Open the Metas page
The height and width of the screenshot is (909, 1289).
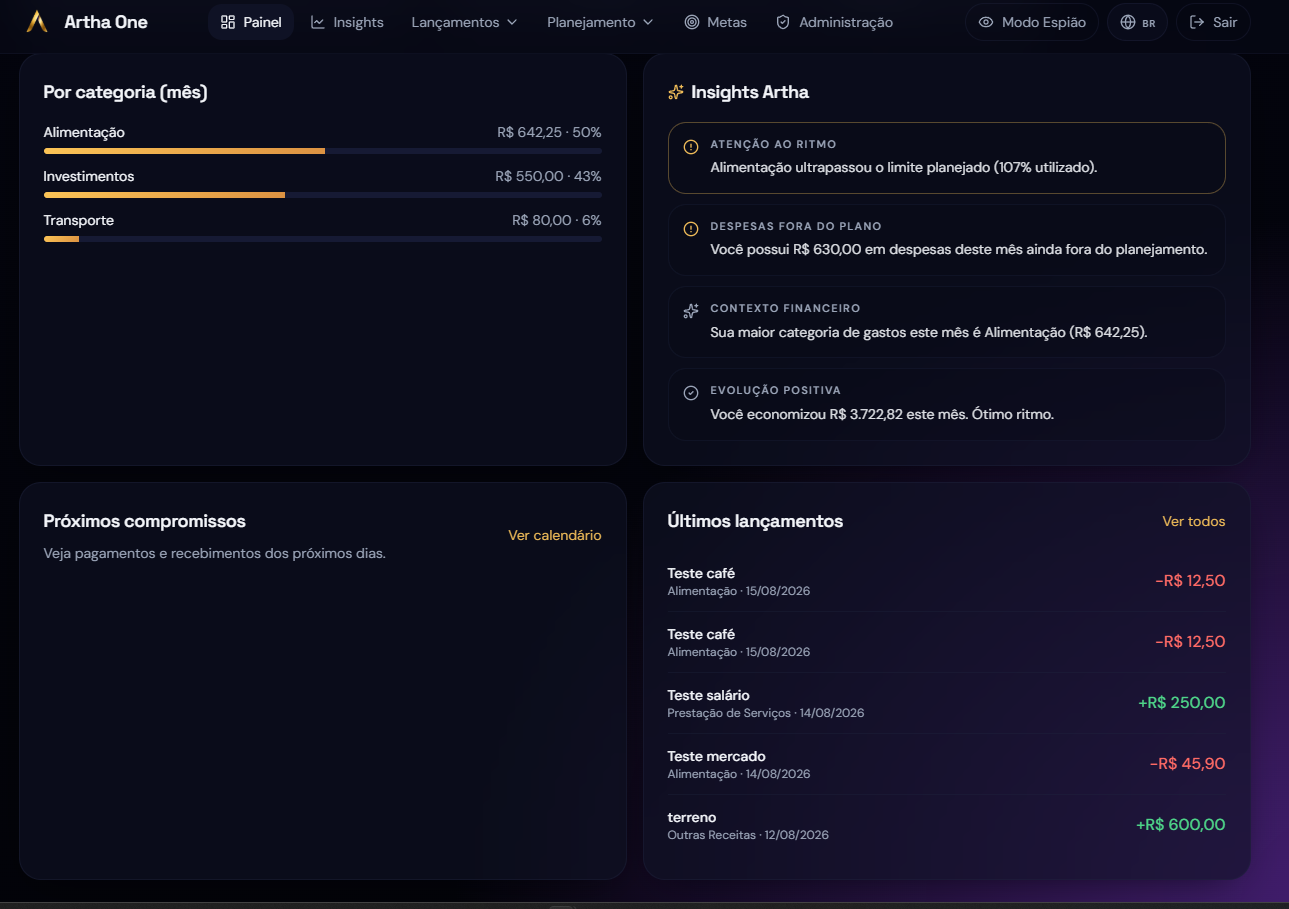[715, 22]
